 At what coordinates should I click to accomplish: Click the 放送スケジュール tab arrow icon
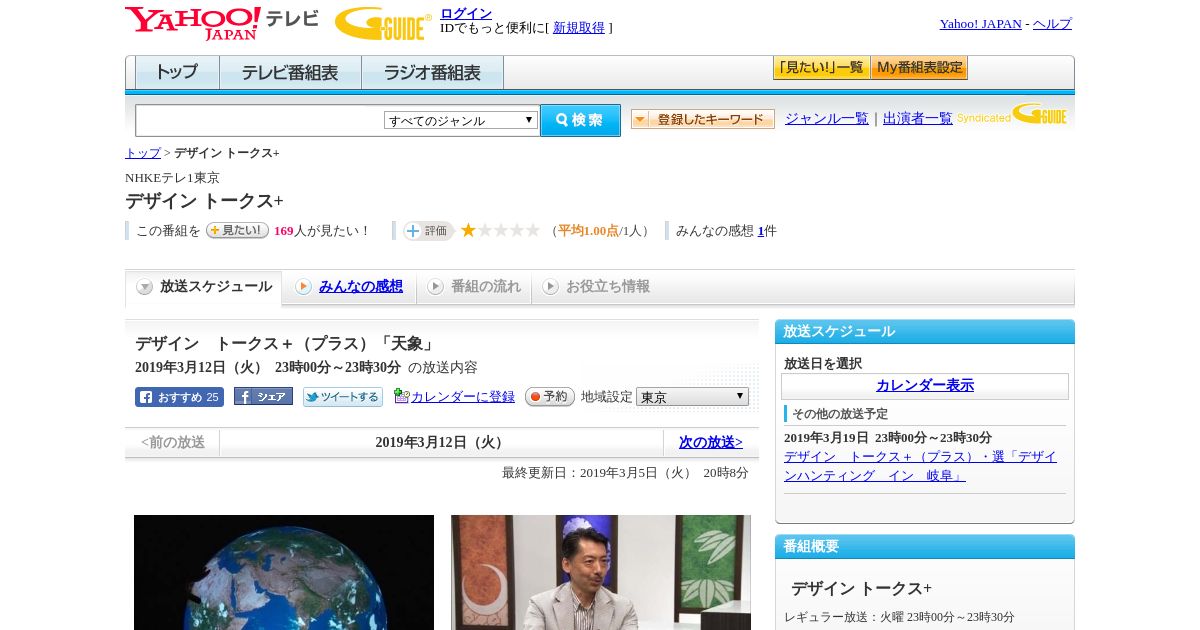145,287
